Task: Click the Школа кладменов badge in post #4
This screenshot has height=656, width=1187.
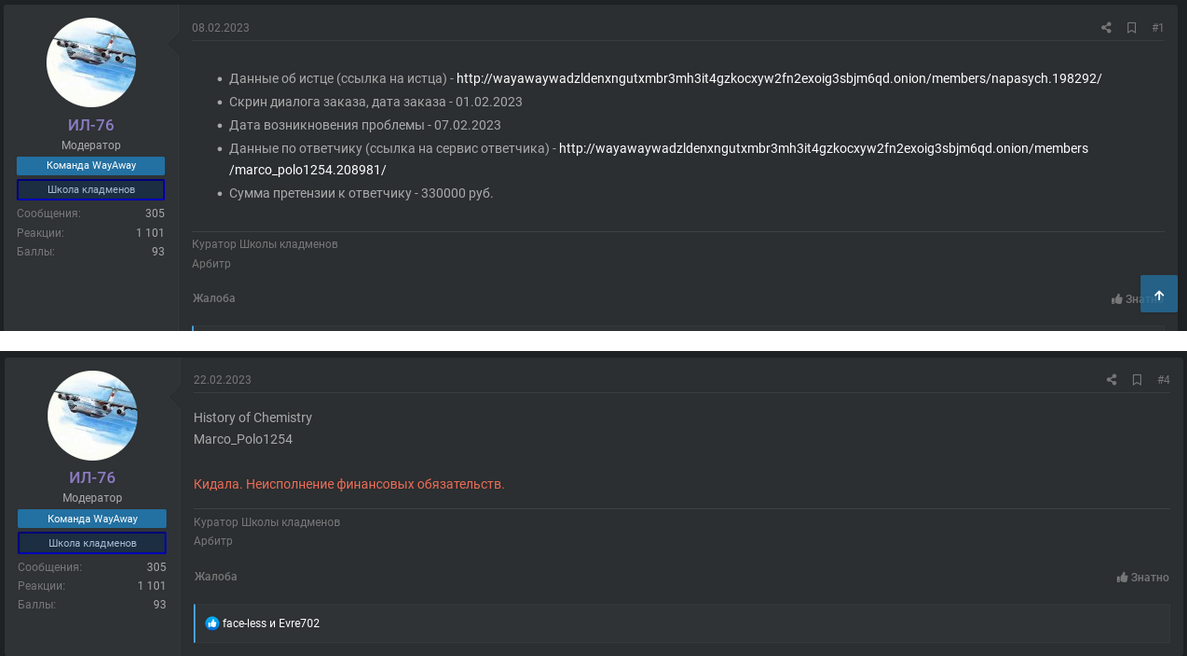Action: (92, 543)
